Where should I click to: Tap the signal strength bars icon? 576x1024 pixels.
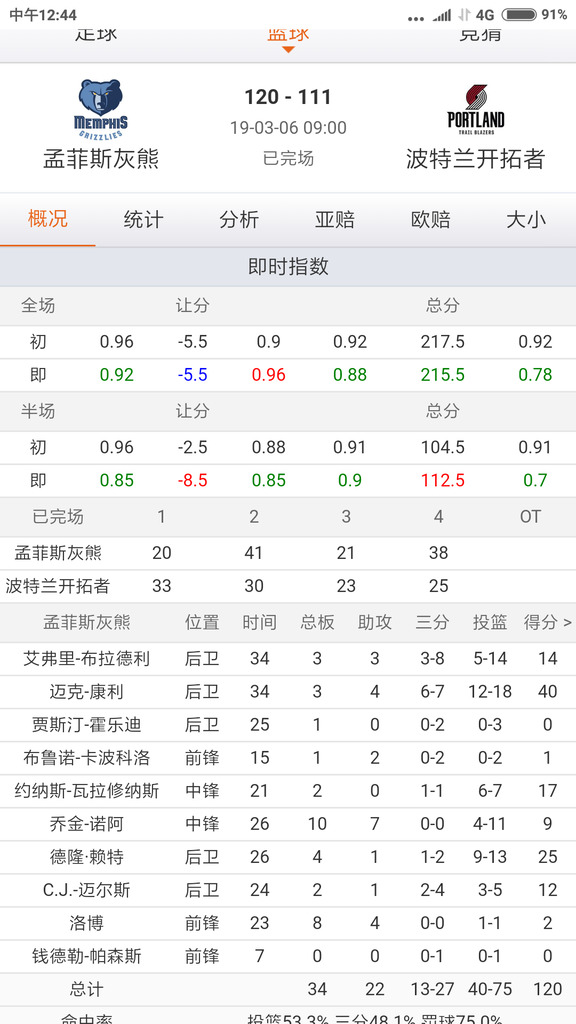[442, 14]
